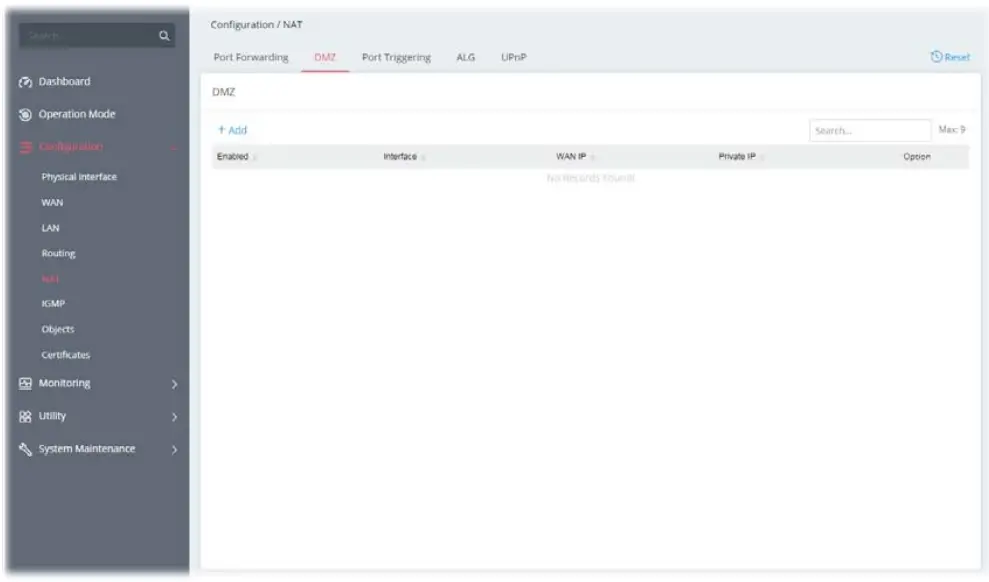Sort by the Interface column arrows
This screenshot has width=989, height=582.
pyautogui.click(x=423, y=157)
